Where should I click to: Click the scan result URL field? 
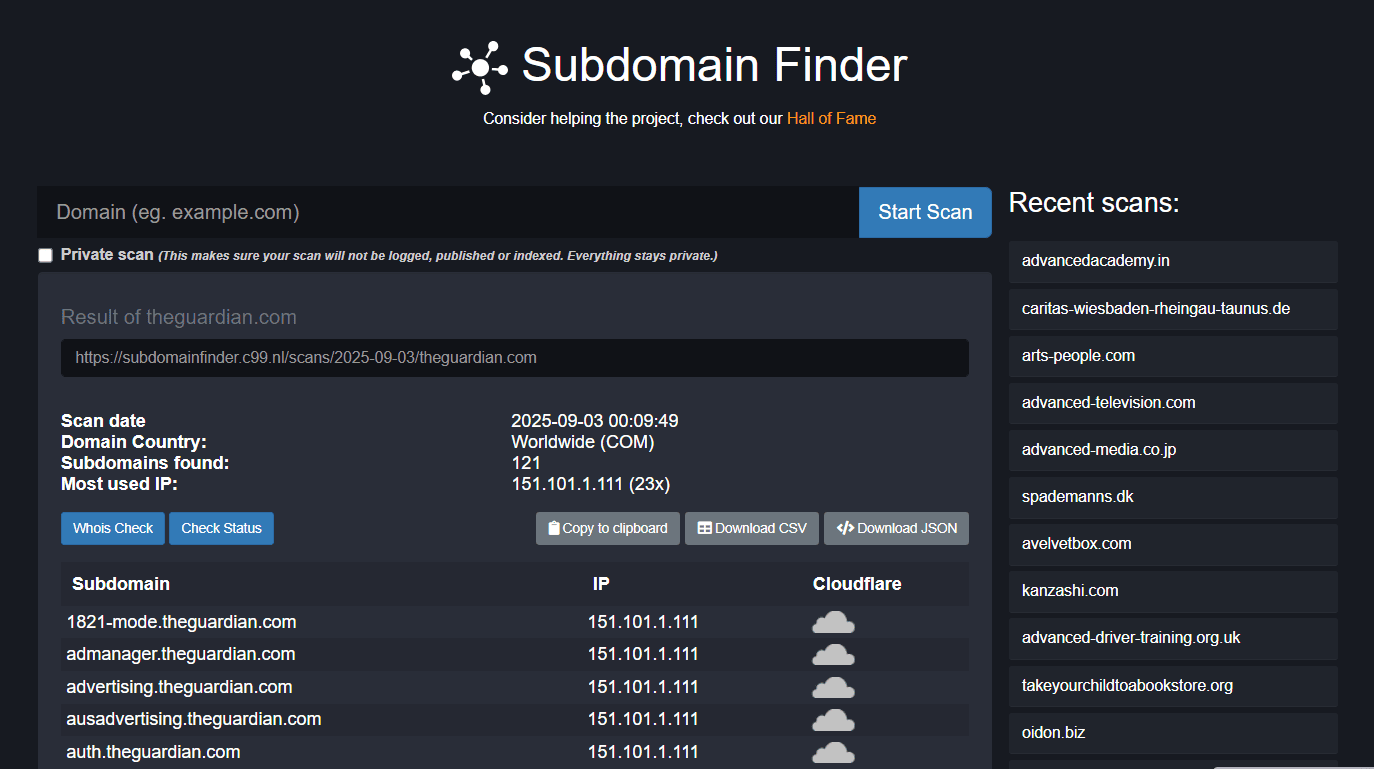[514, 358]
